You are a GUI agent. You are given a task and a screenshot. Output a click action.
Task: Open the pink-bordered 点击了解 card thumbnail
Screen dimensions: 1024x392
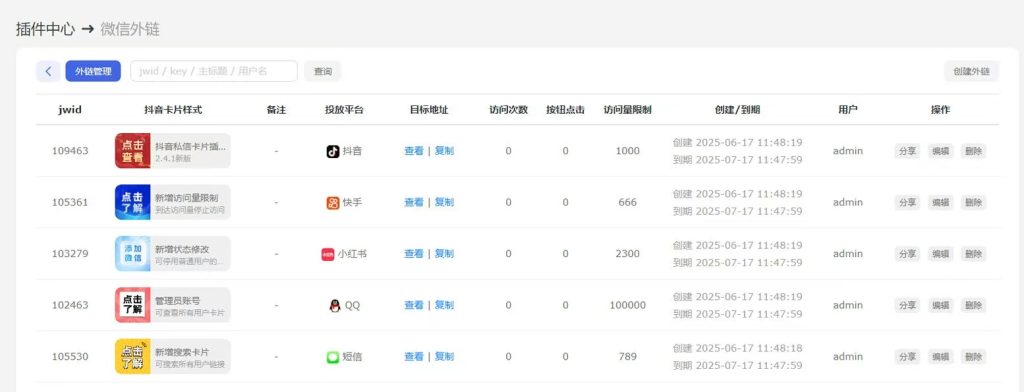coord(133,305)
